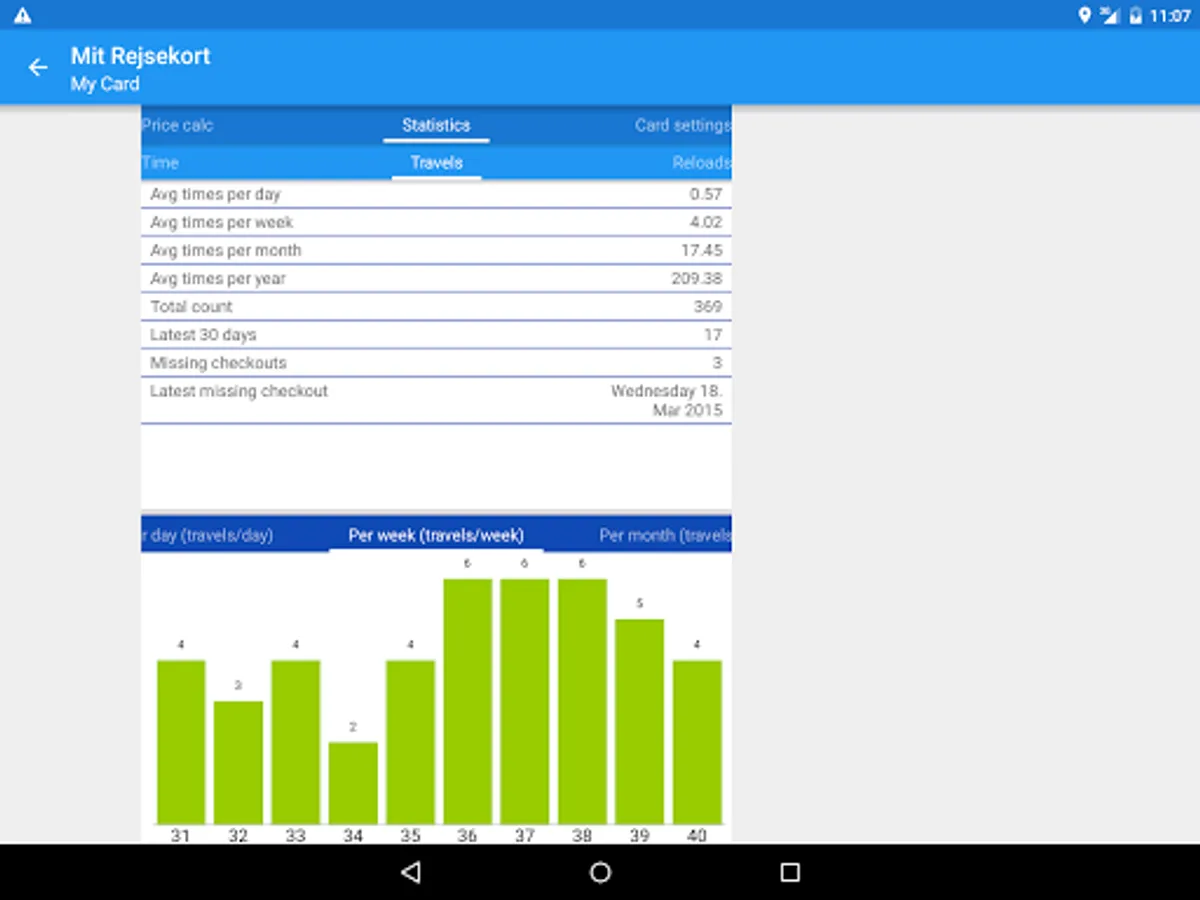Tap the value 369
This screenshot has height=900, width=1200.
[x=708, y=307]
